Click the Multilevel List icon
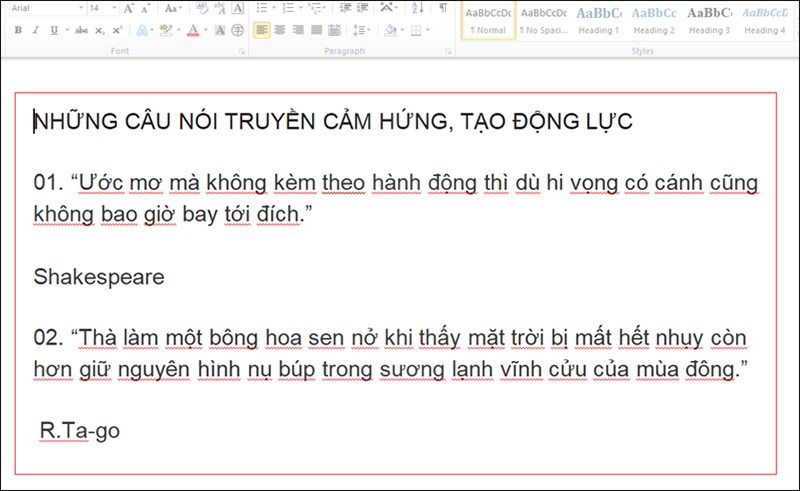 tap(315, 8)
